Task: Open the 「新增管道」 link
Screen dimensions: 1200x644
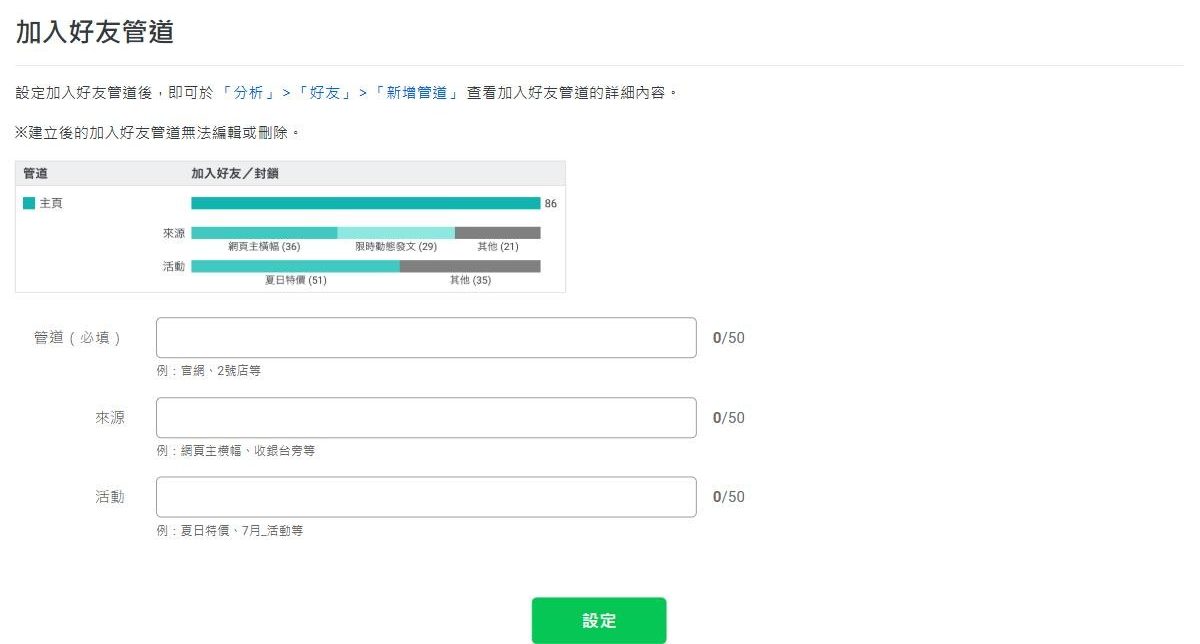Action: pyautogui.click(x=416, y=92)
